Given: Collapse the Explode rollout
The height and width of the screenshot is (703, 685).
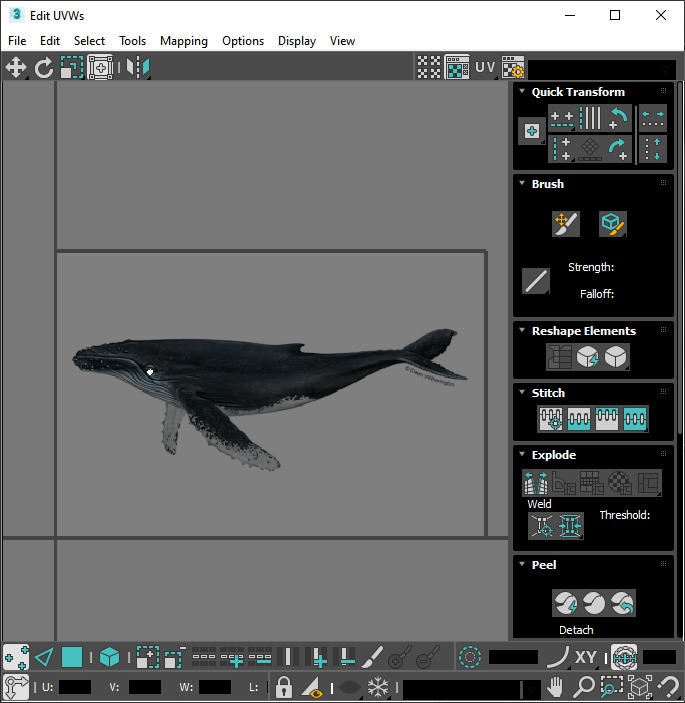Looking at the screenshot, I should click(x=522, y=454).
